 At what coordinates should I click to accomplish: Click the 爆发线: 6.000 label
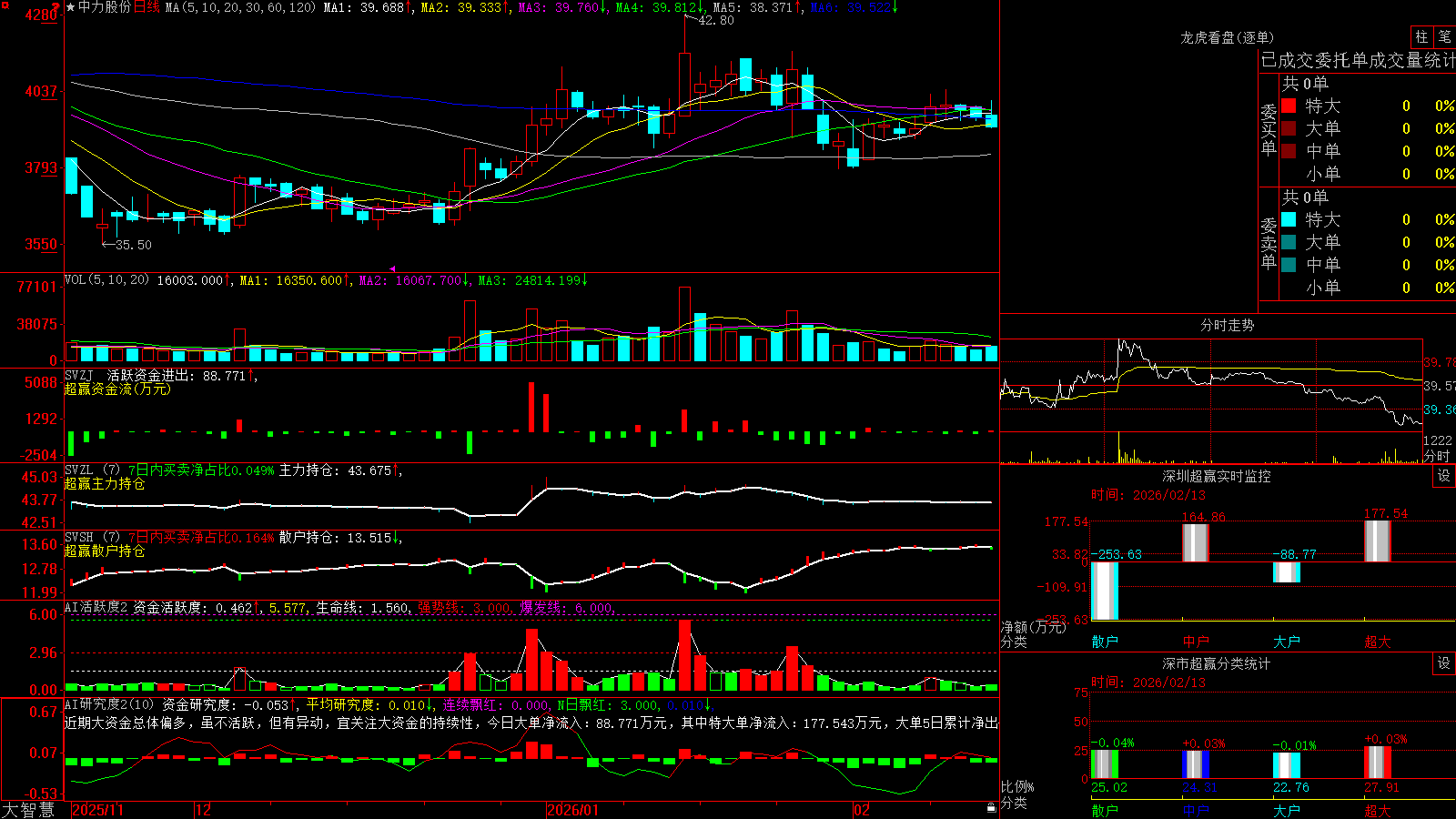tap(567, 608)
